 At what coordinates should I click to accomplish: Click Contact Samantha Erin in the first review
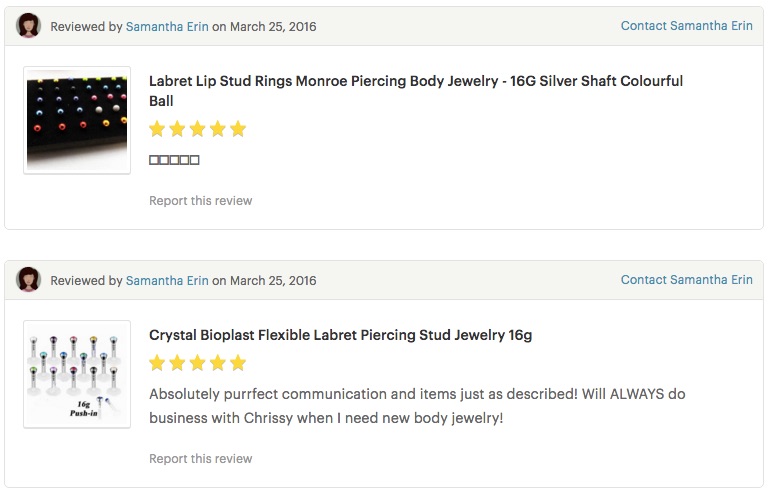tap(686, 26)
